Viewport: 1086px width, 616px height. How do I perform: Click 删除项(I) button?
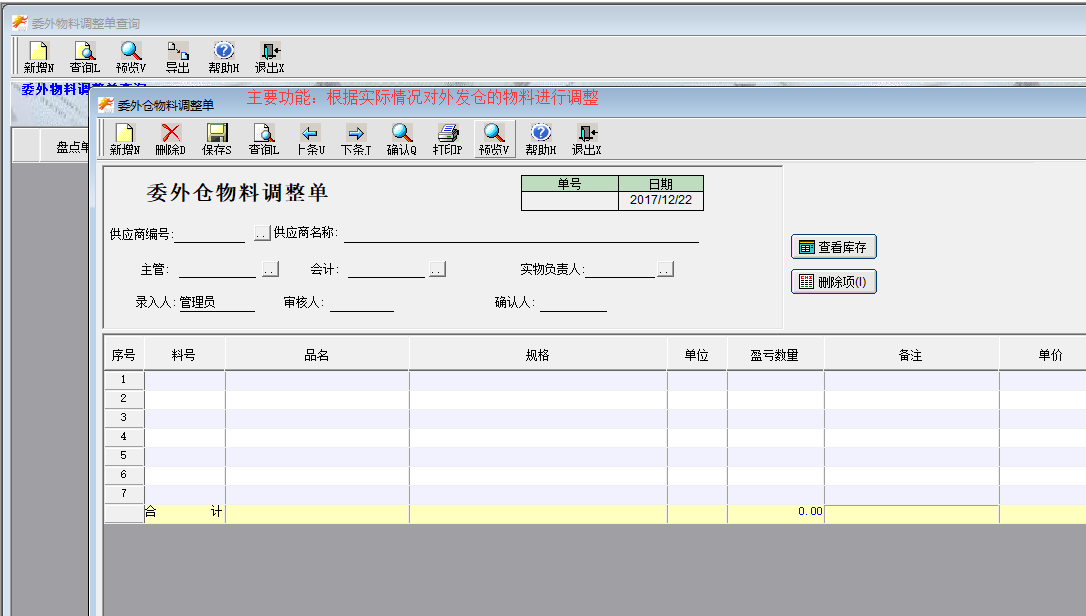click(834, 282)
